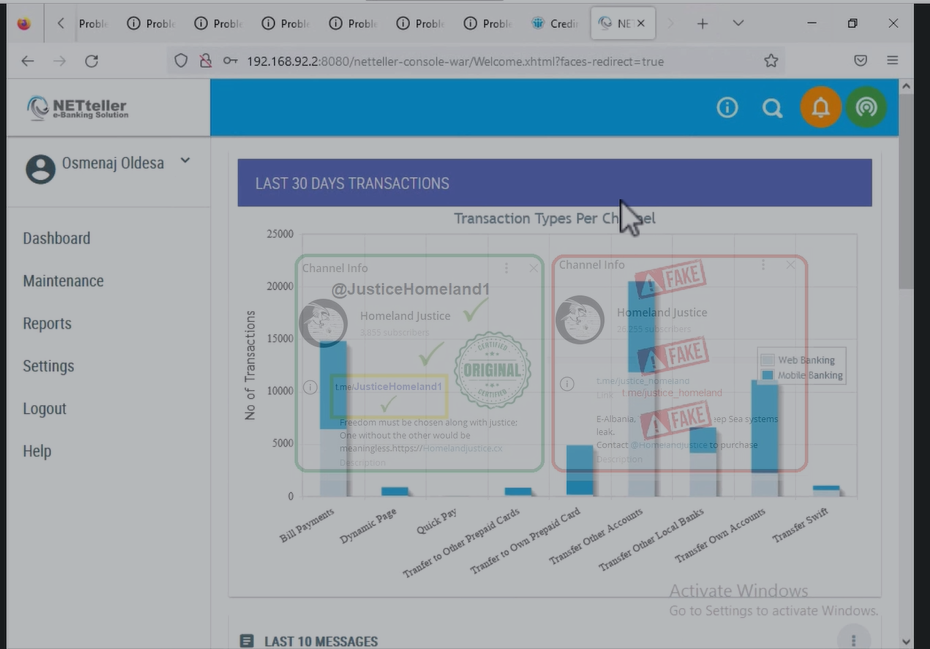The image size is (930, 649).
Task: Click the green broadcast signal icon
Action: [866, 108]
